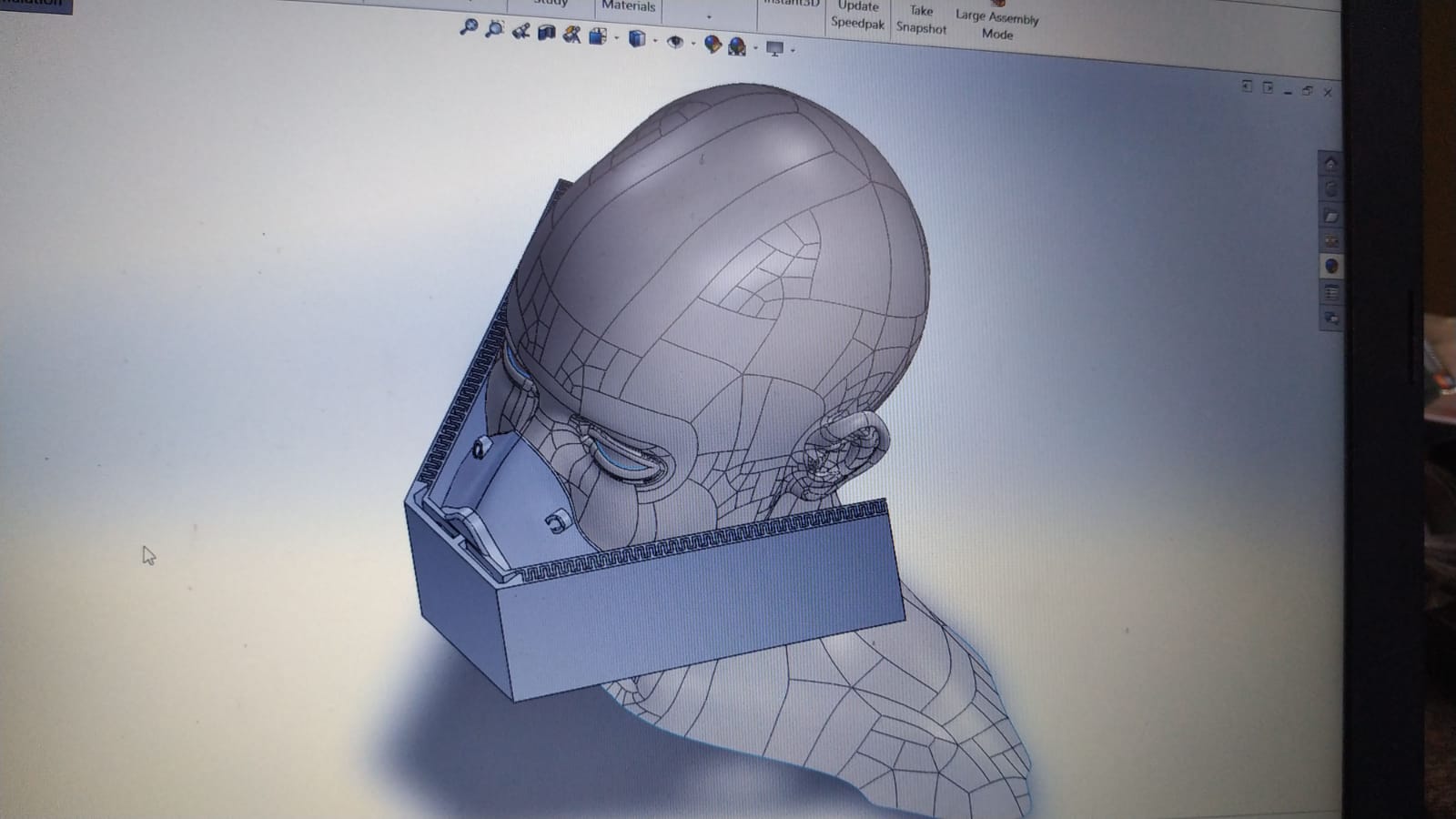Viewport: 1456px width, 819px height.
Task: Click the Materials ribbon button
Action: 628,6
